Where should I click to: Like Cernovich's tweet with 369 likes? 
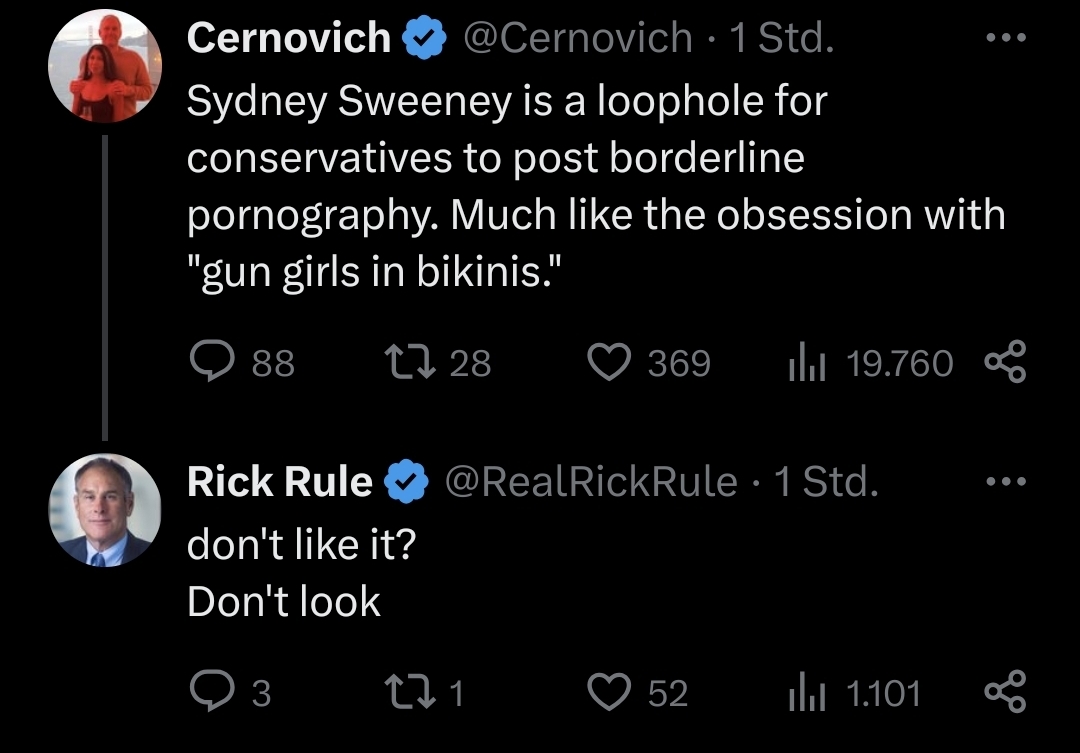click(x=648, y=362)
